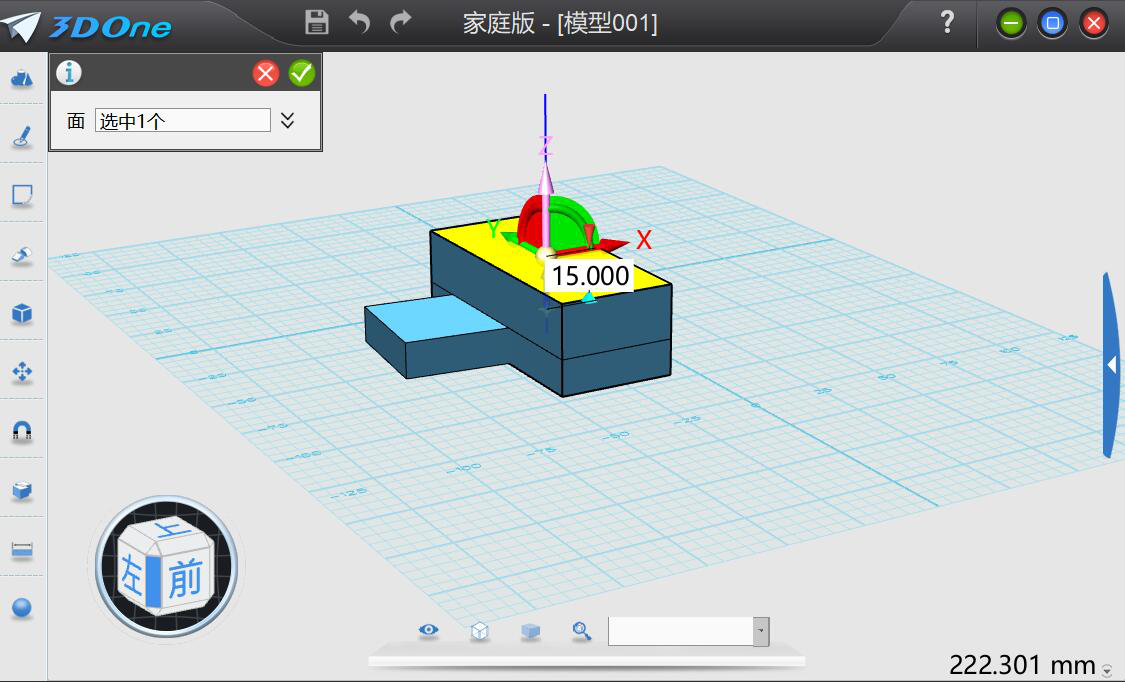Confirm the operation with green check
The image size is (1125, 682).
[x=302, y=73]
